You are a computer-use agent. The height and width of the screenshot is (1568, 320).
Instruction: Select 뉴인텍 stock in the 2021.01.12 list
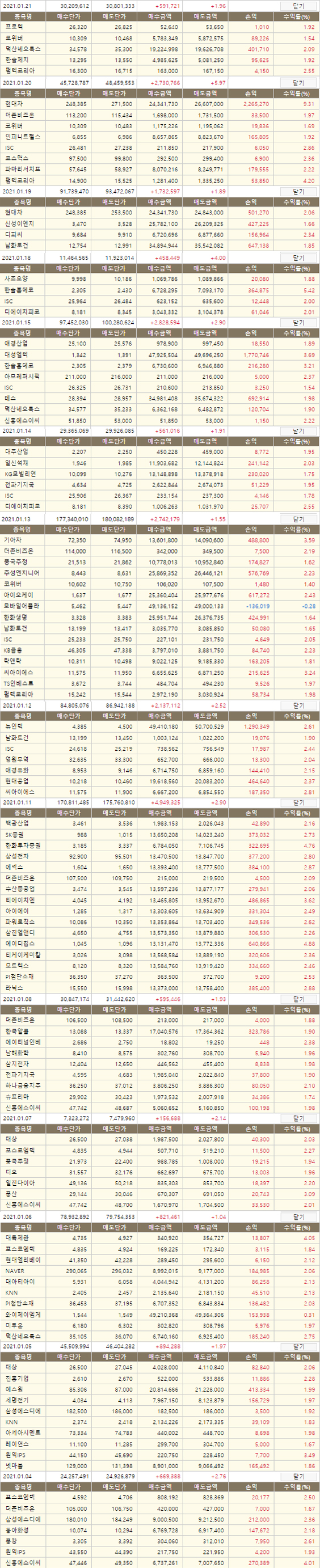(x=159, y=727)
